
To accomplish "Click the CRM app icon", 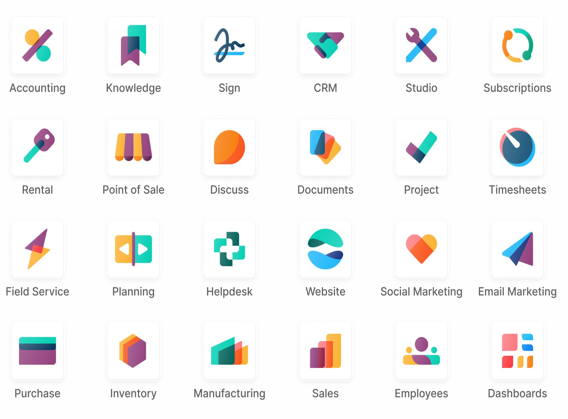I will click(325, 45).
